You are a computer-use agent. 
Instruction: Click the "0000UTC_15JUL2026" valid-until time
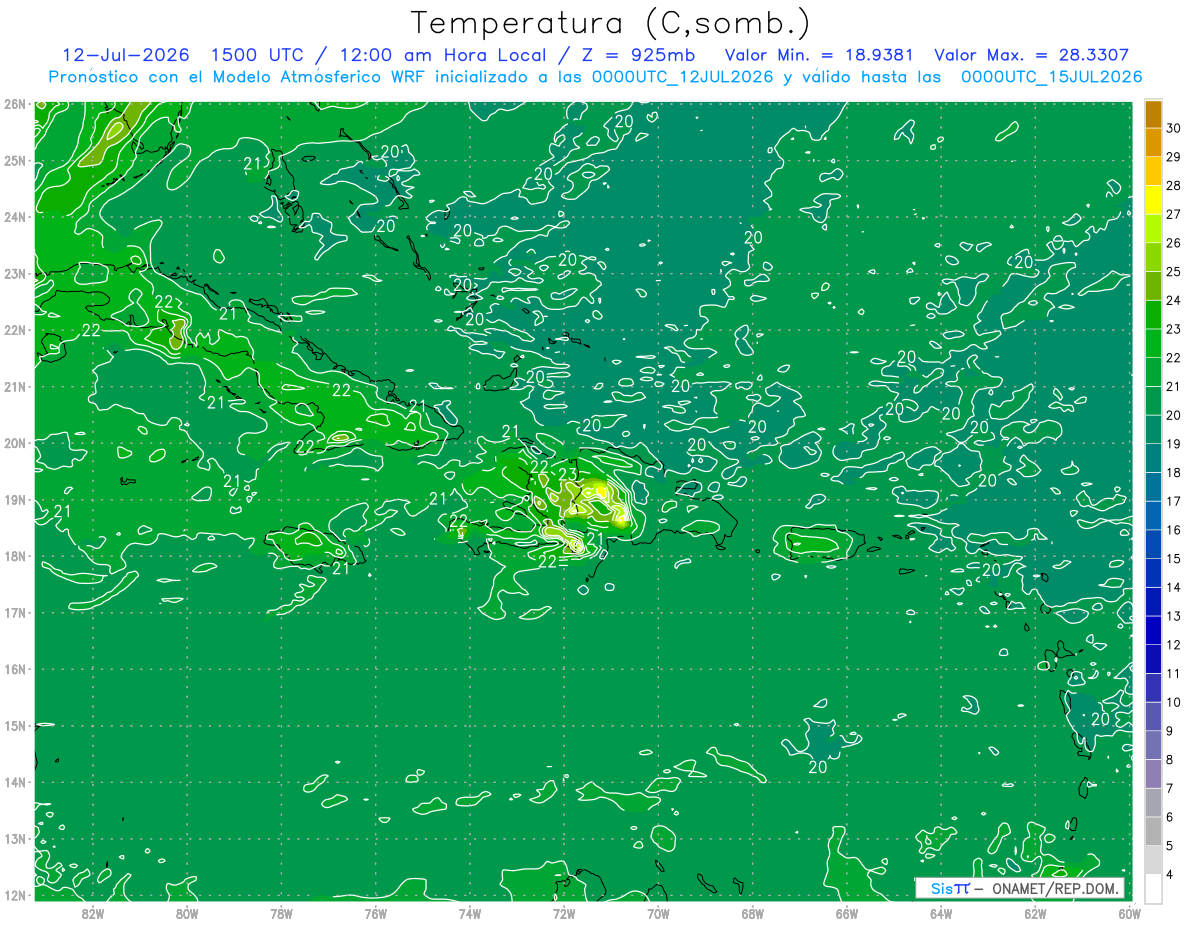(x=1051, y=77)
